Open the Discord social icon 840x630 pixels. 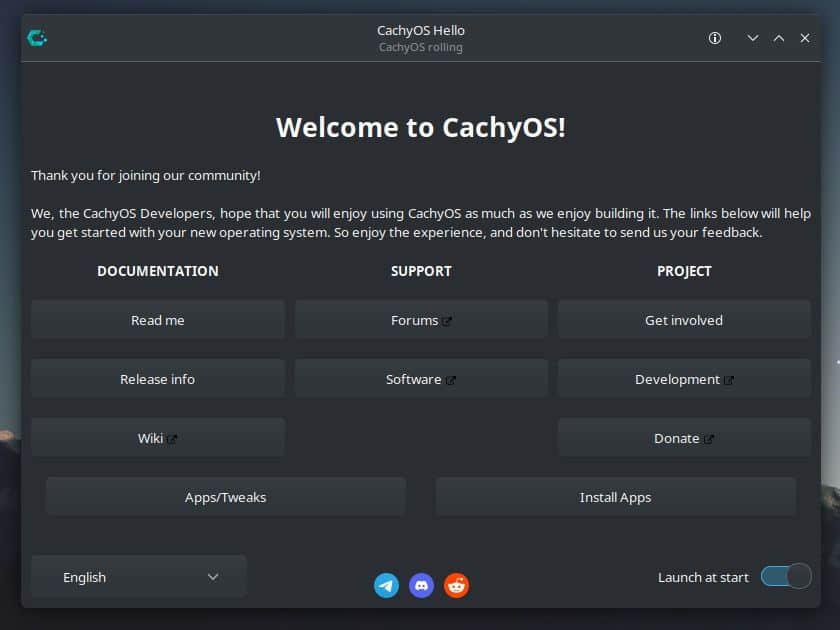pyautogui.click(x=421, y=586)
